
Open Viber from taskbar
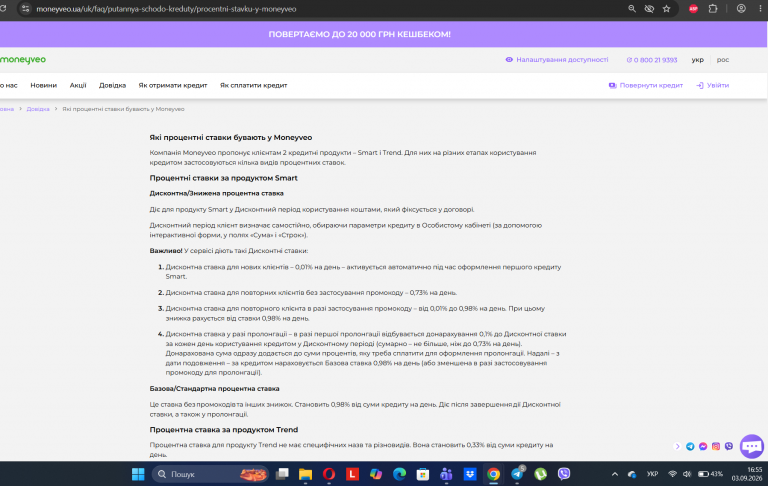564,474
